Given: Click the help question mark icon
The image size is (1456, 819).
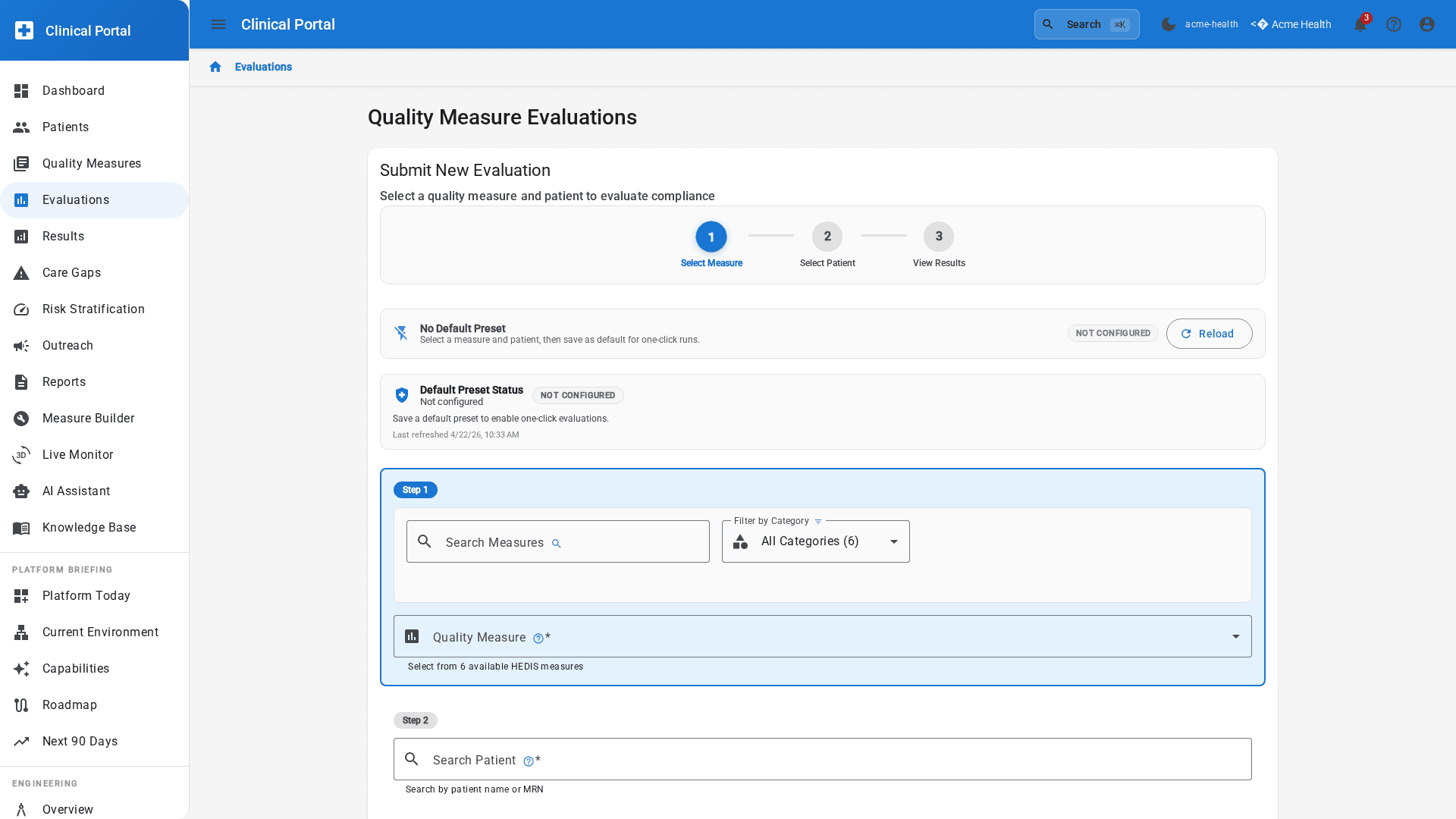Looking at the screenshot, I should pyautogui.click(x=1393, y=24).
